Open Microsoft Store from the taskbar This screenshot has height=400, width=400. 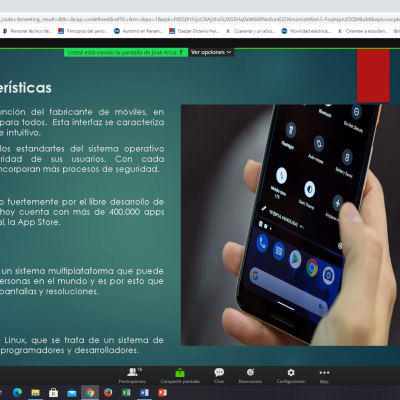coord(53,393)
